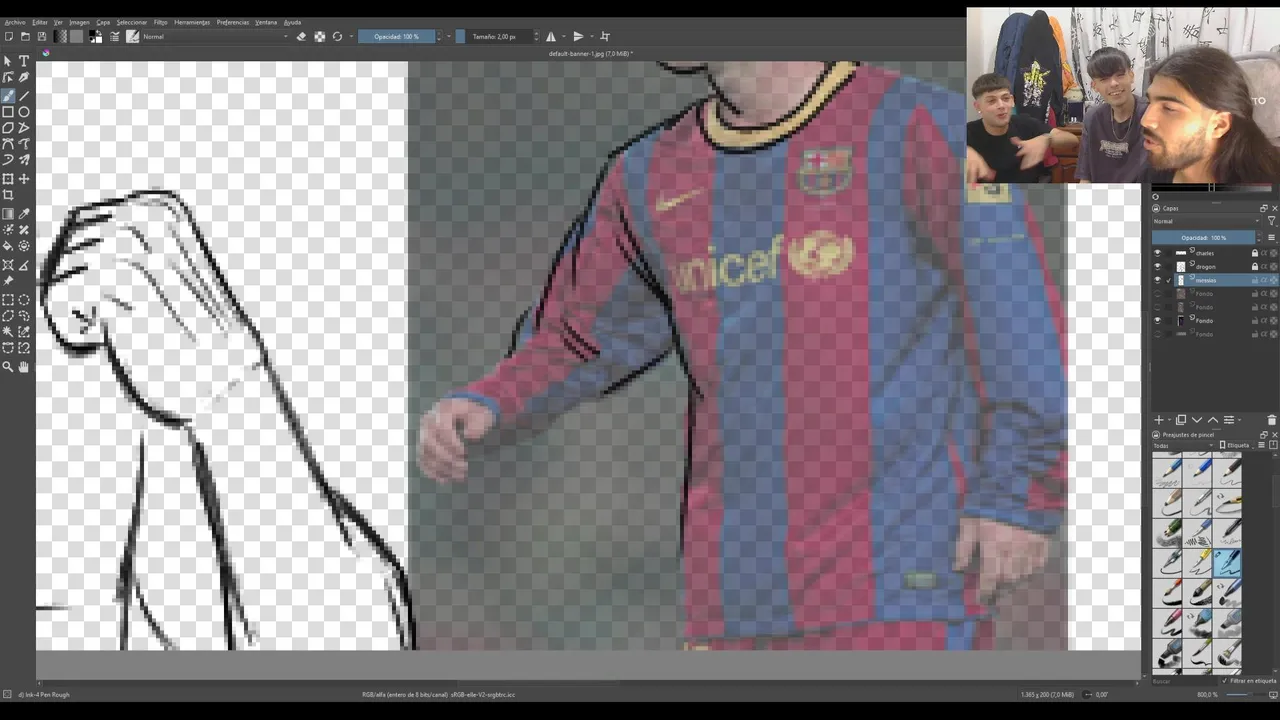This screenshot has width=1280, height=720.
Task: Enable Filtrar en etiqueta checkbox
Action: pos(1225,681)
